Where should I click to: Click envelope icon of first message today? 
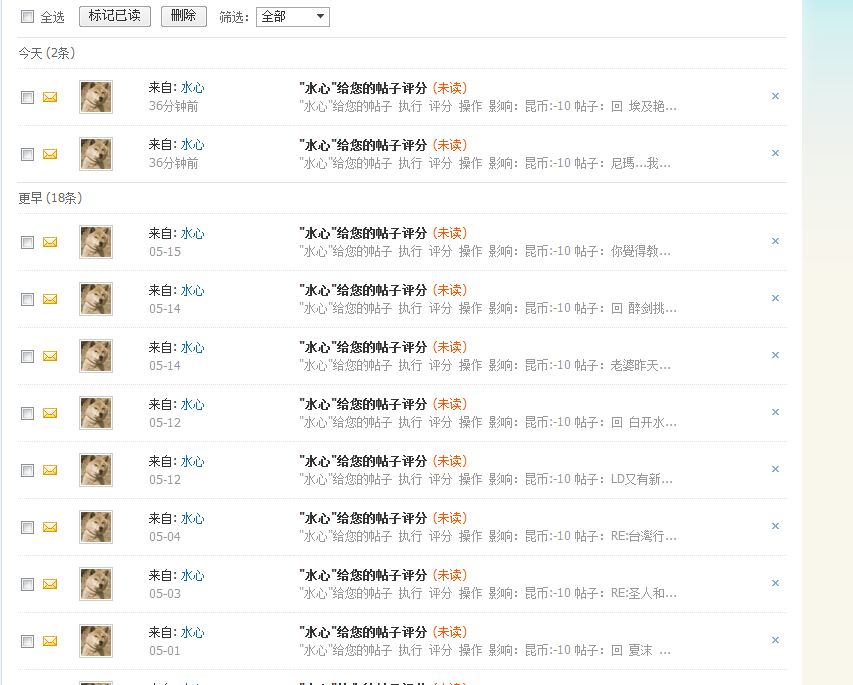[x=50, y=97]
